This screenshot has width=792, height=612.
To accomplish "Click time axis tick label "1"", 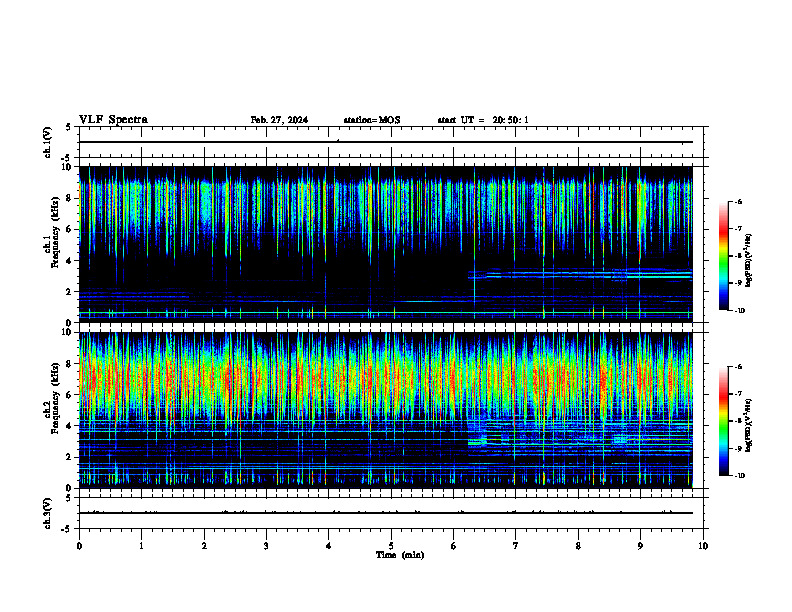I will tap(141, 546).
